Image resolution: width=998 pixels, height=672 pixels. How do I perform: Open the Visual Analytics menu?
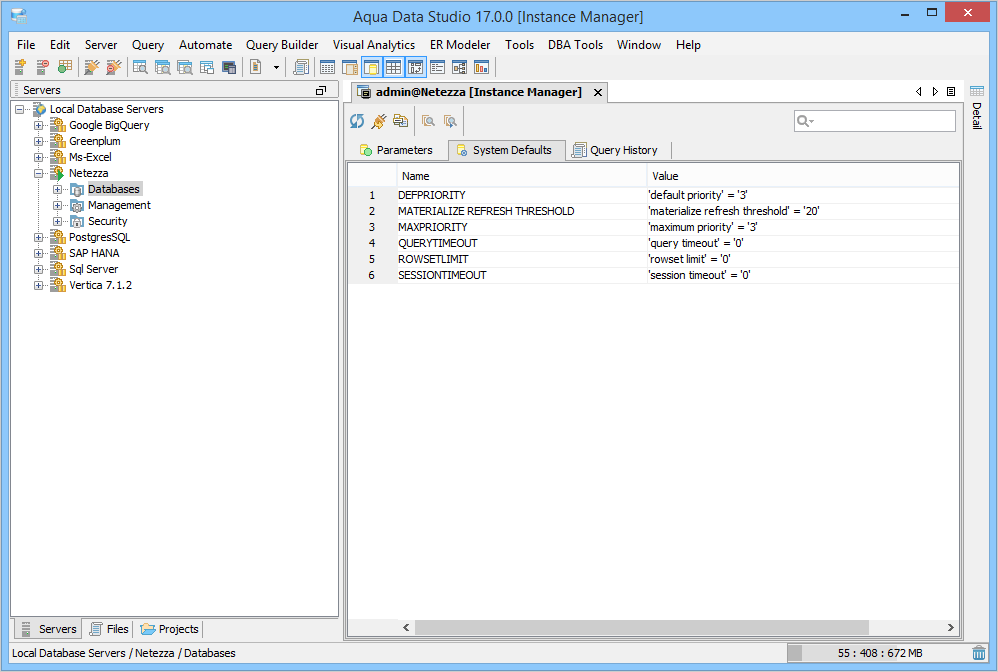coord(374,45)
